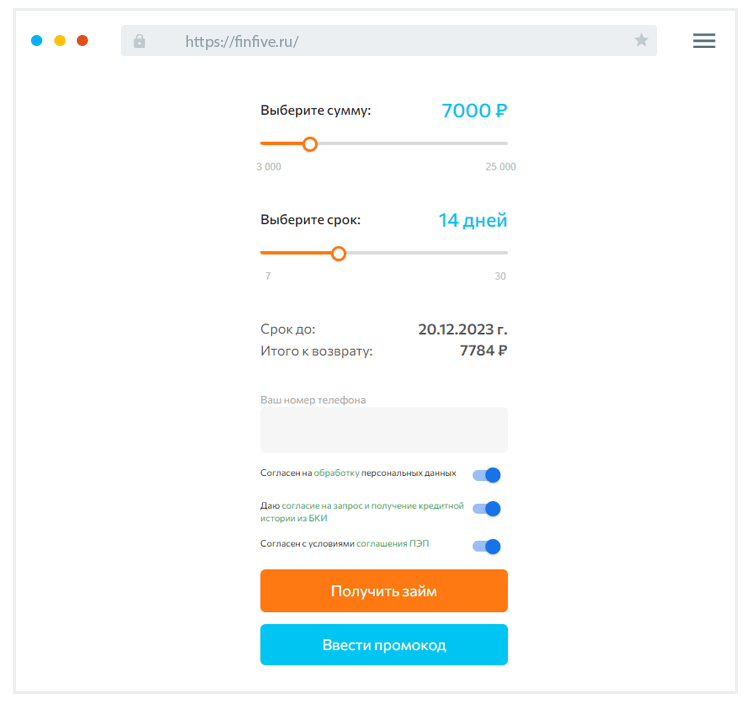Click the 25 000 maximum amount label
The width and height of the screenshot is (751, 709).
pyautogui.click(x=500, y=167)
